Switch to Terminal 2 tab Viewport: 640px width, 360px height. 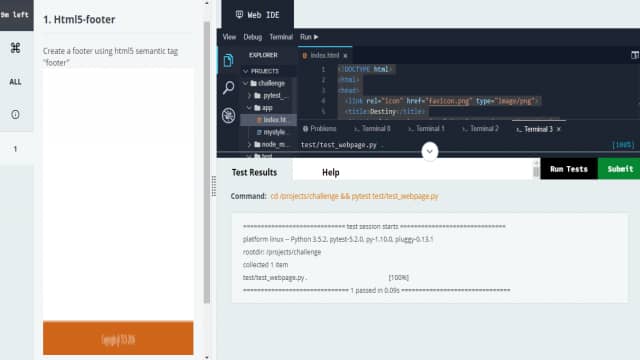point(480,129)
